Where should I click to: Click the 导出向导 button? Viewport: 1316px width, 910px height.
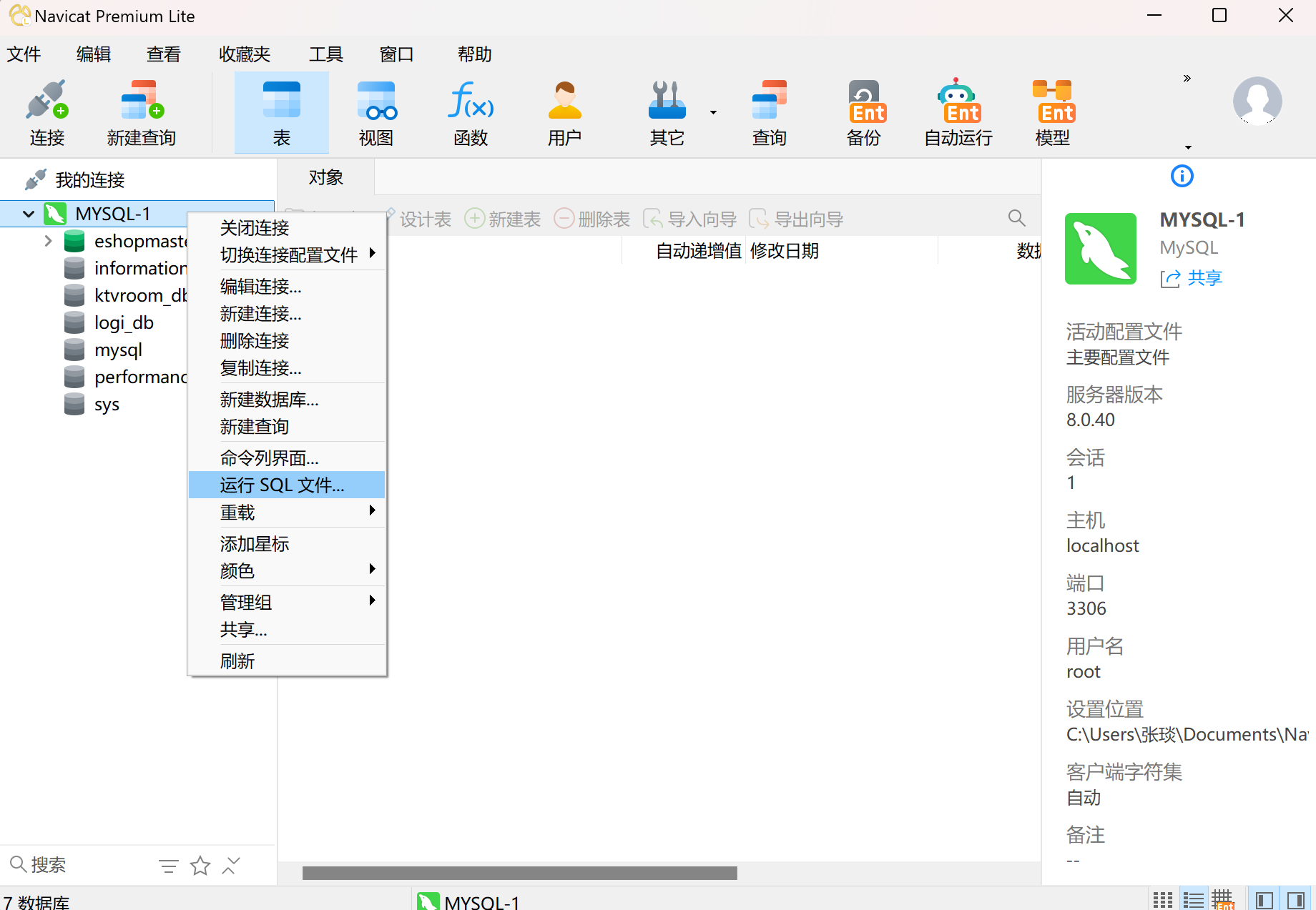[x=796, y=219]
